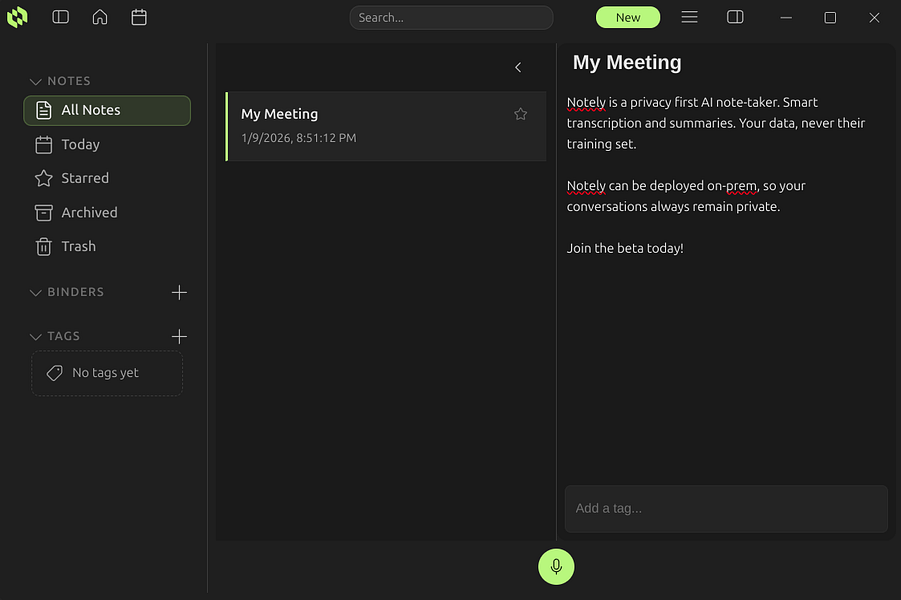901x600 pixels.
Task: Add a new binder with plus icon
Action: coord(179,293)
